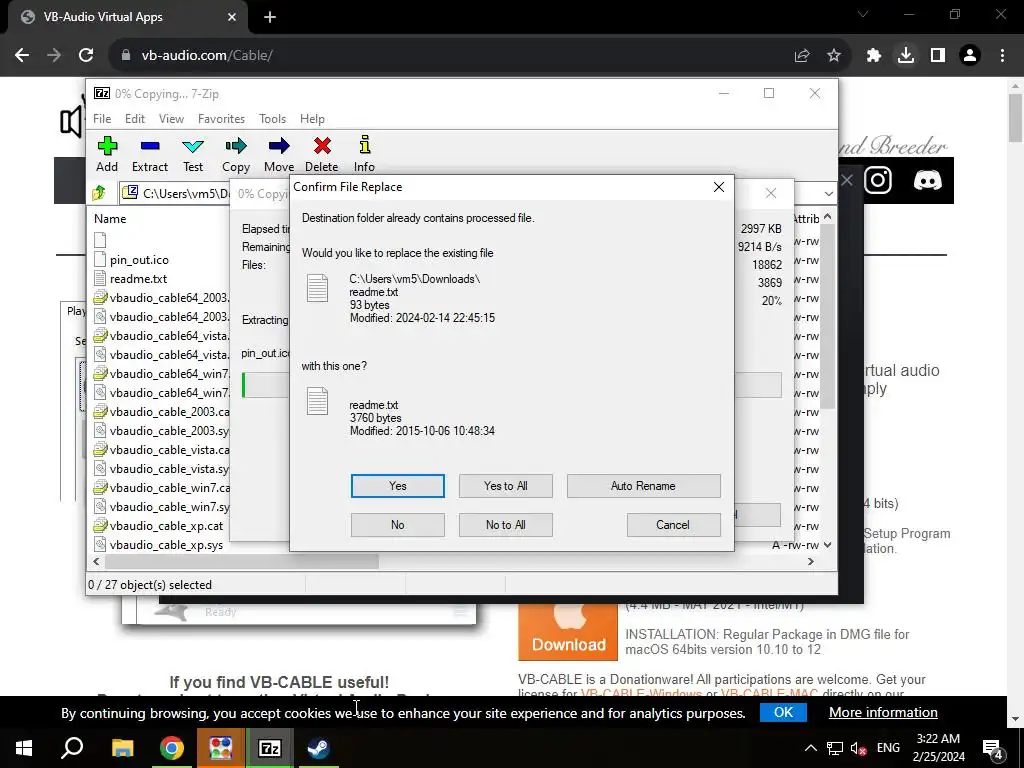Select the VB-Audio Virtual Apps tab
The width and height of the screenshot is (1024, 768).
(x=124, y=17)
